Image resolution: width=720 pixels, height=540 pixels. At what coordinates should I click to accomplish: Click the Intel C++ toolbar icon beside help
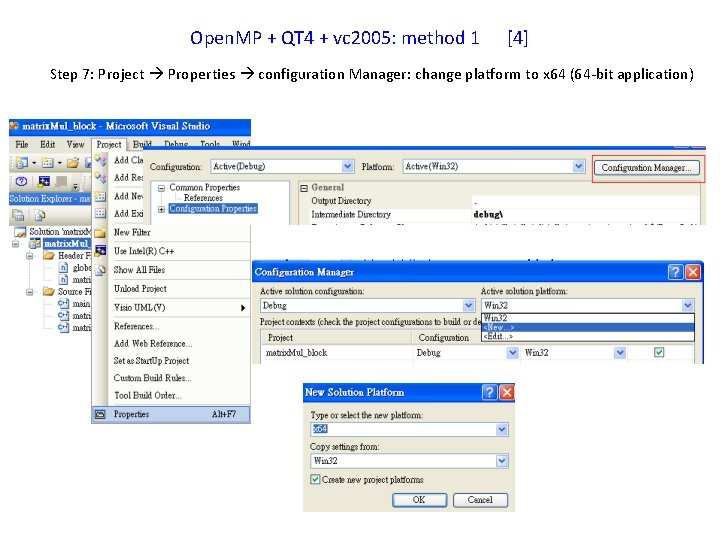pos(44,181)
